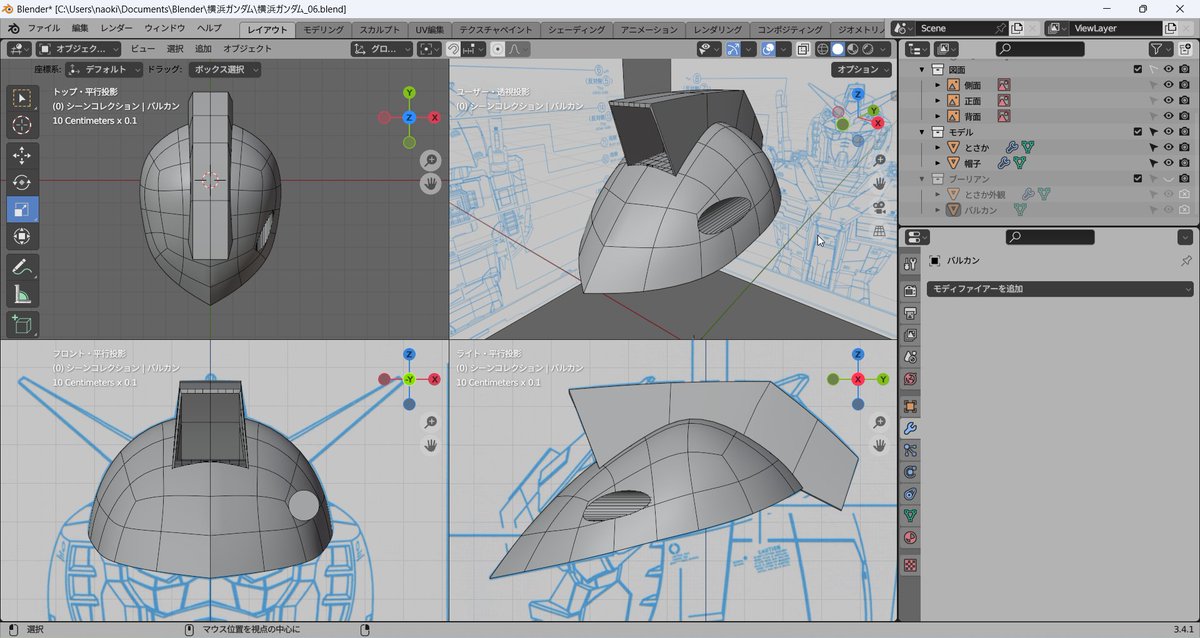Toggle snapping magnet in header
This screenshot has height=638, width=1200.
click(x=453, y=48)
